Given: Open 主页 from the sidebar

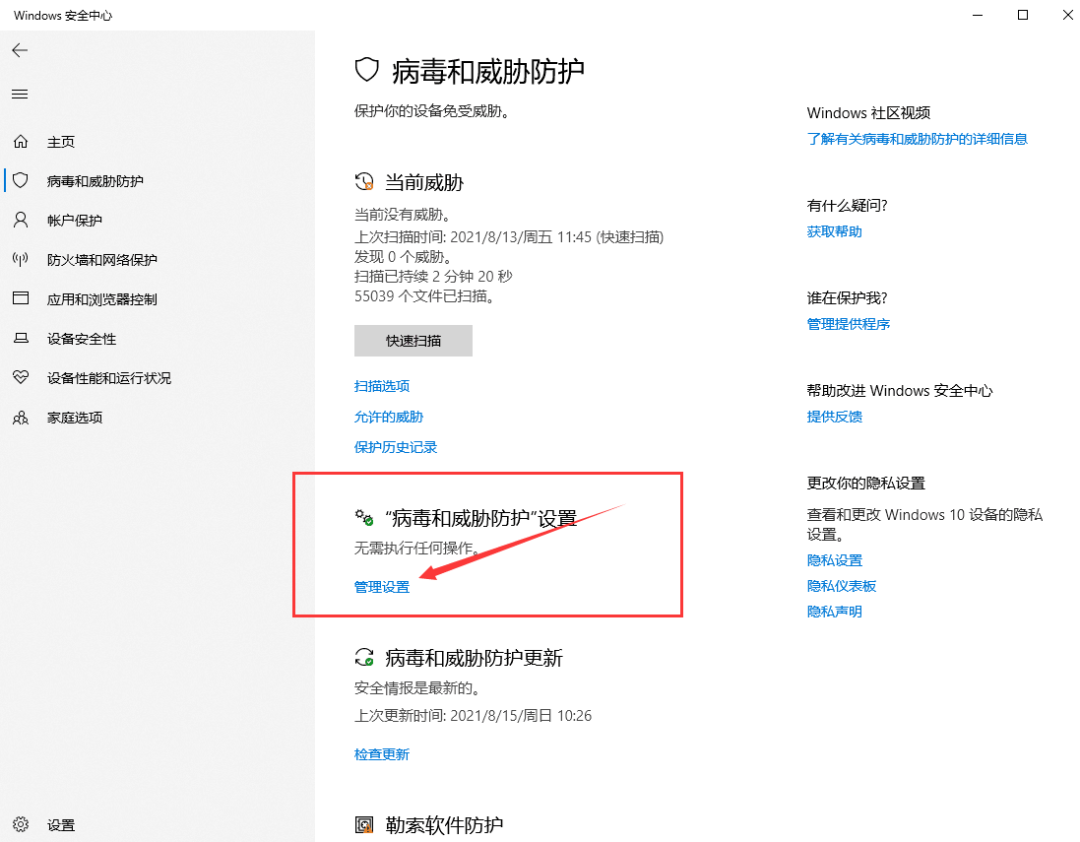Looking at the screenshot, I should pos(60,141).
